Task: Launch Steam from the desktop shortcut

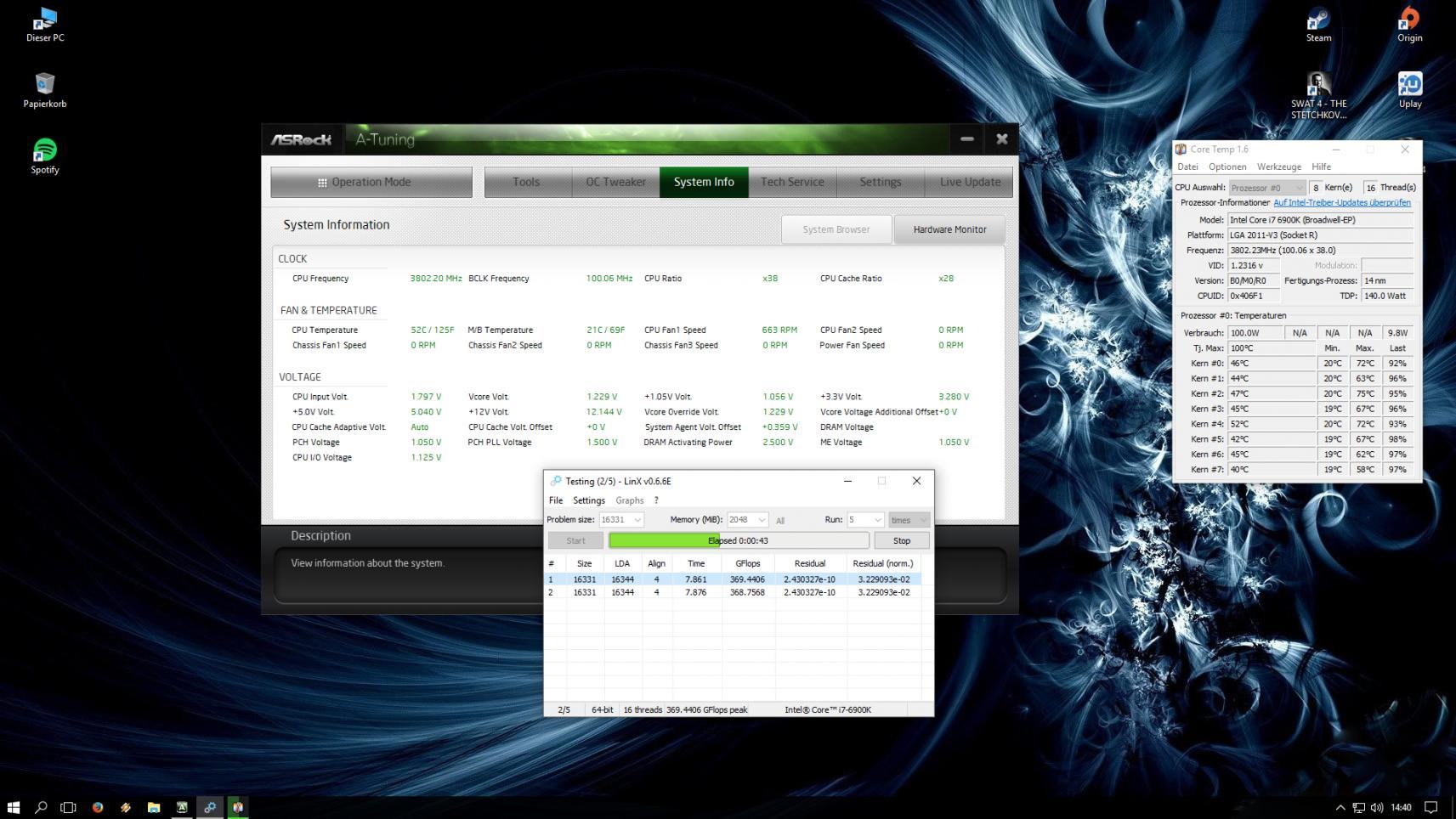Action: (1318, 25)
